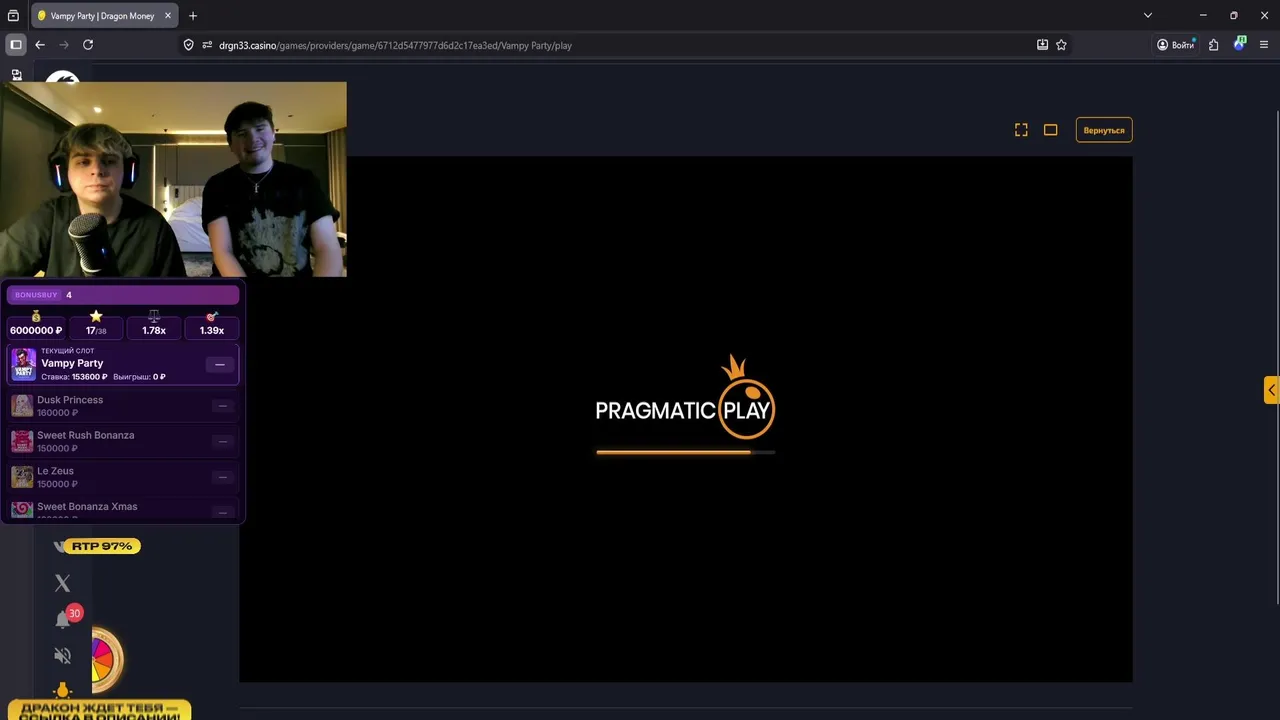Close the Vampy Party tab
This screenshot has width=1280, height=720.
[168, 16]
